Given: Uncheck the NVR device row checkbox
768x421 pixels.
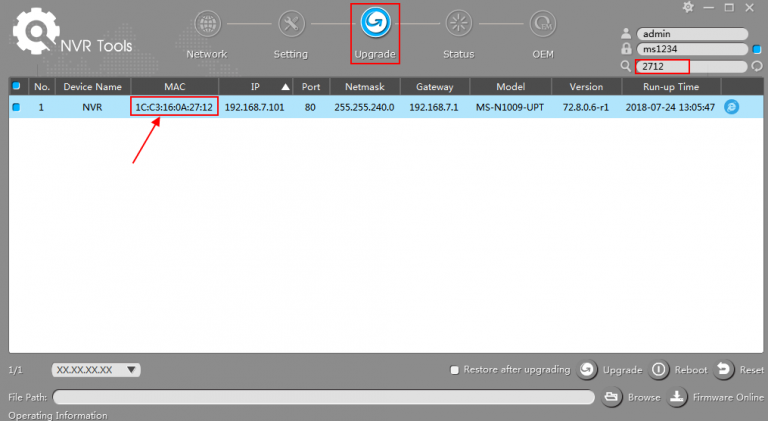Looking at the screenshot, I should coord(16,106).
